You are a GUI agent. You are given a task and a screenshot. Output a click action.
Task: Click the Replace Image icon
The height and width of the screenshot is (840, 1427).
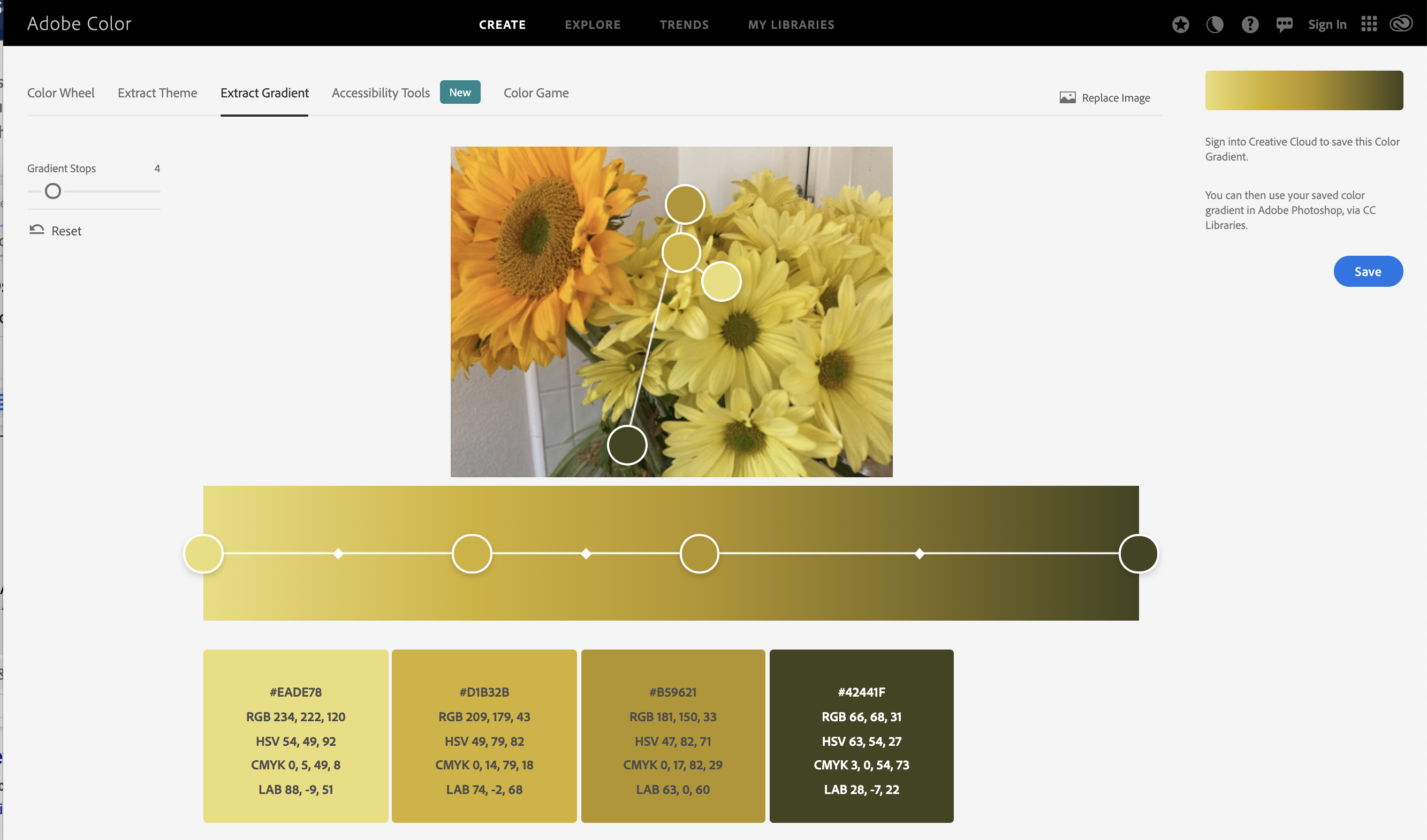click(1068, 97)
